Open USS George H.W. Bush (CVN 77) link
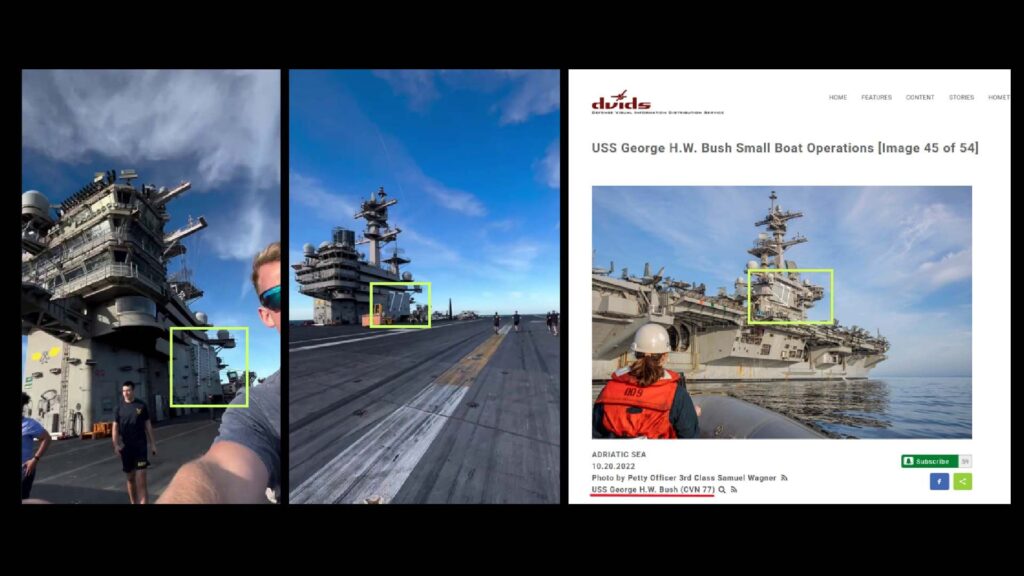 click(x=652, y=490)
